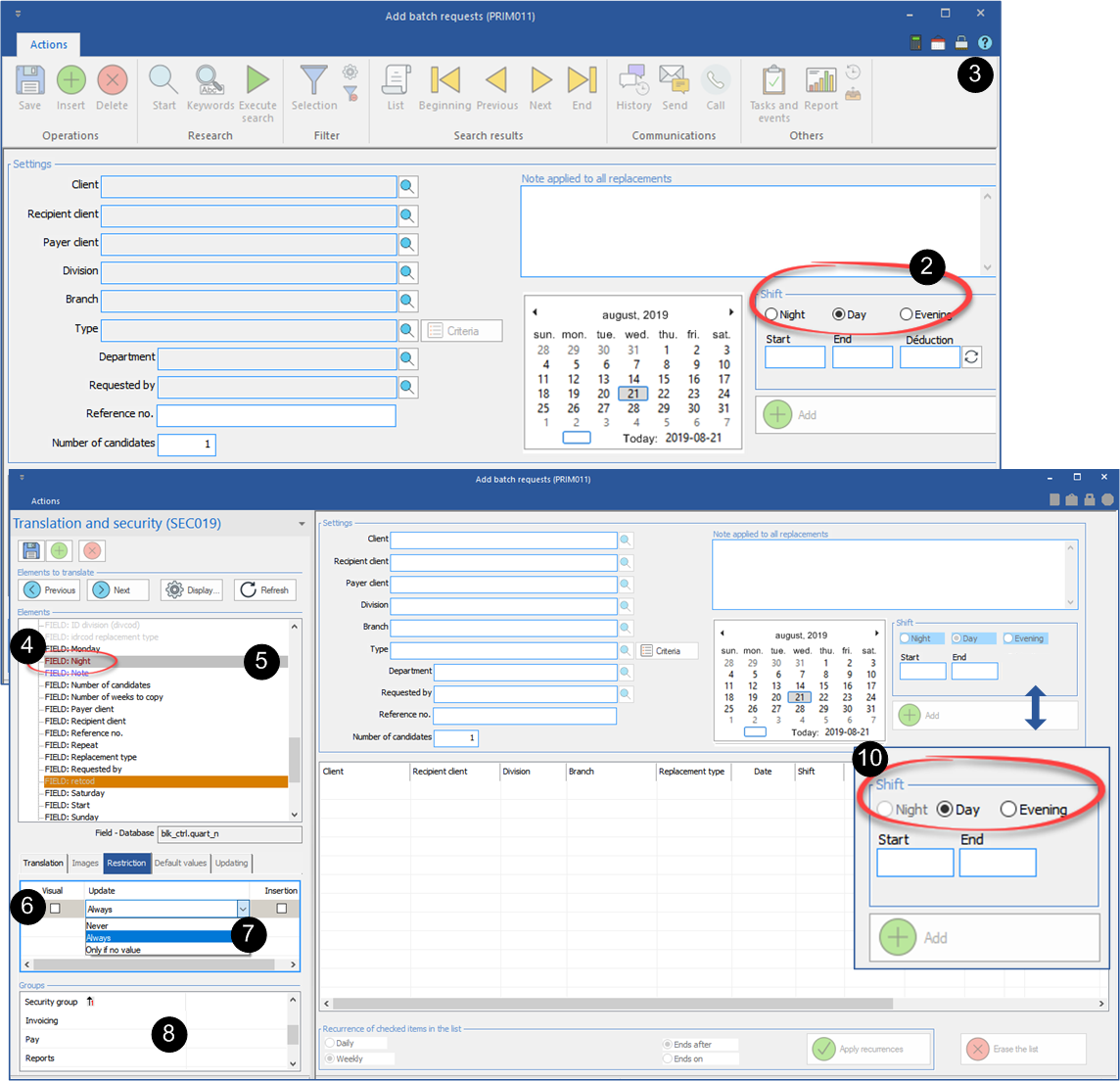Open the Keywords search icon

210,80
